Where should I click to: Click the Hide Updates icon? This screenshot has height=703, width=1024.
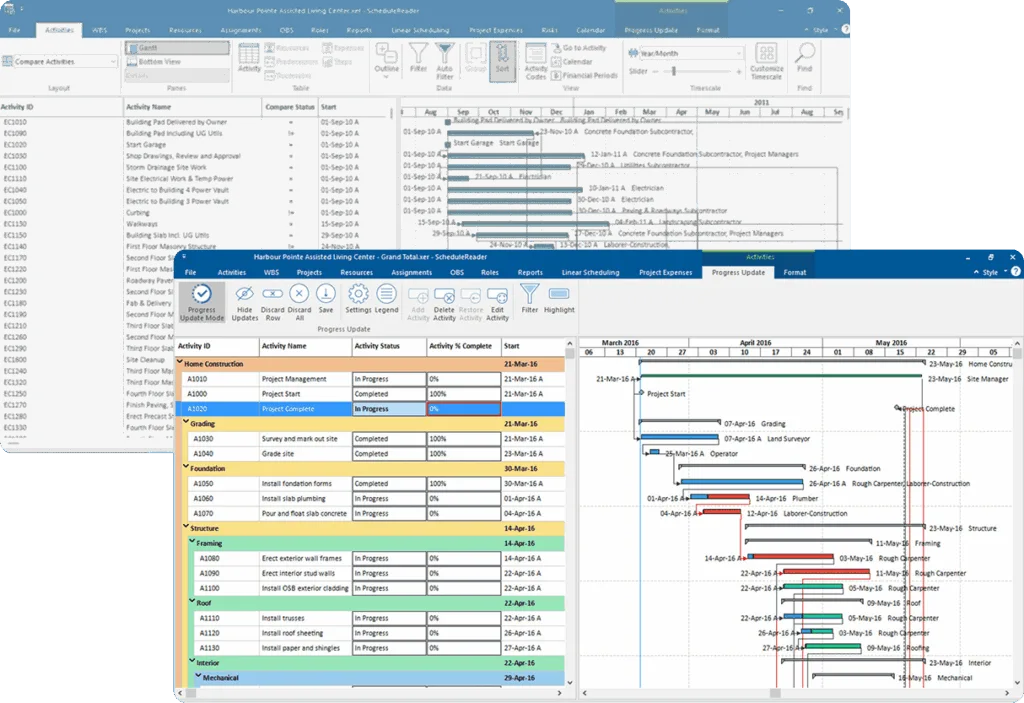tap(245, 302)
